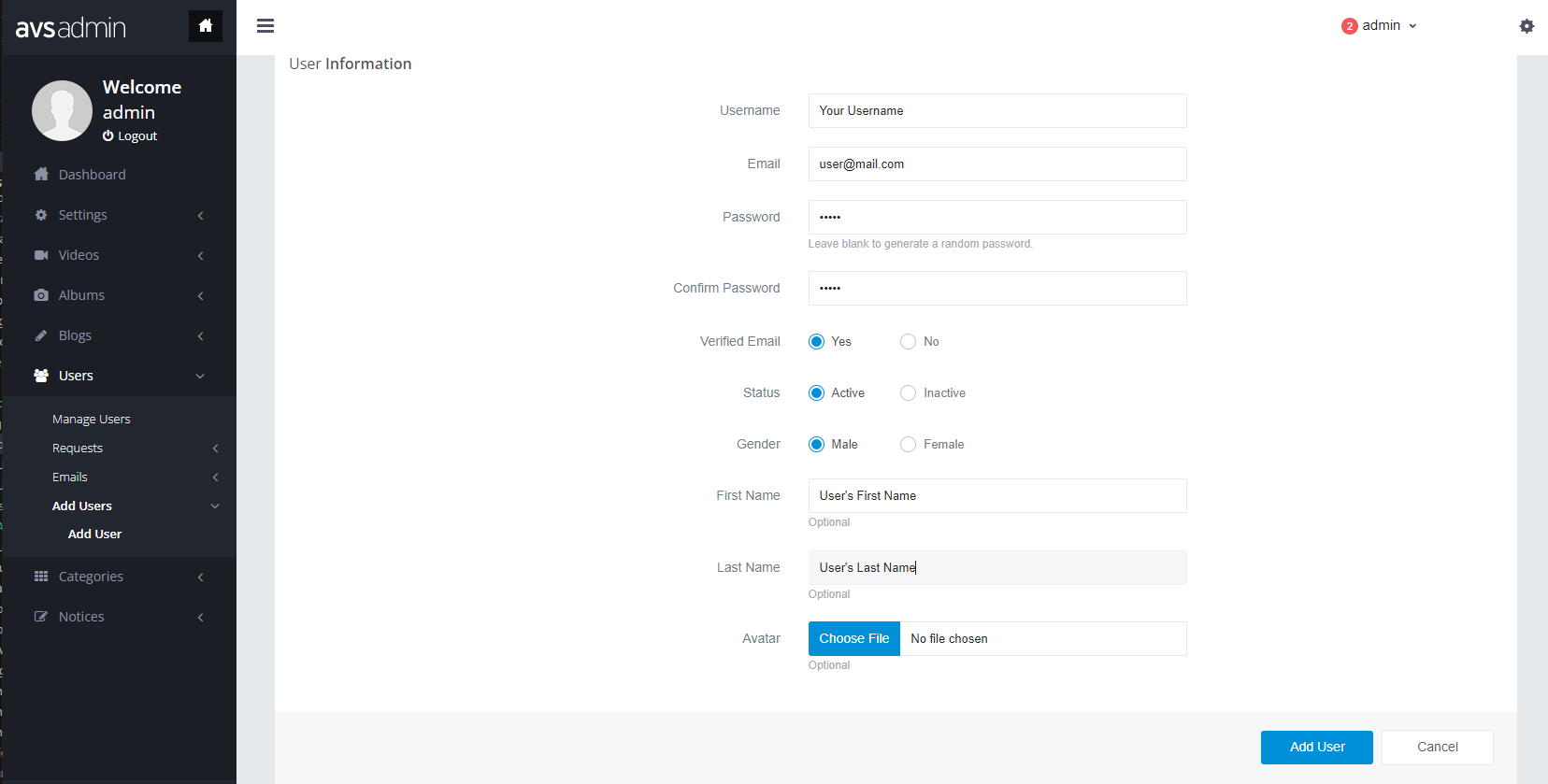This screenshot has width=1548, height=784.
Task: Click the red notification badge showing 2
Action: pos(1349,26)
